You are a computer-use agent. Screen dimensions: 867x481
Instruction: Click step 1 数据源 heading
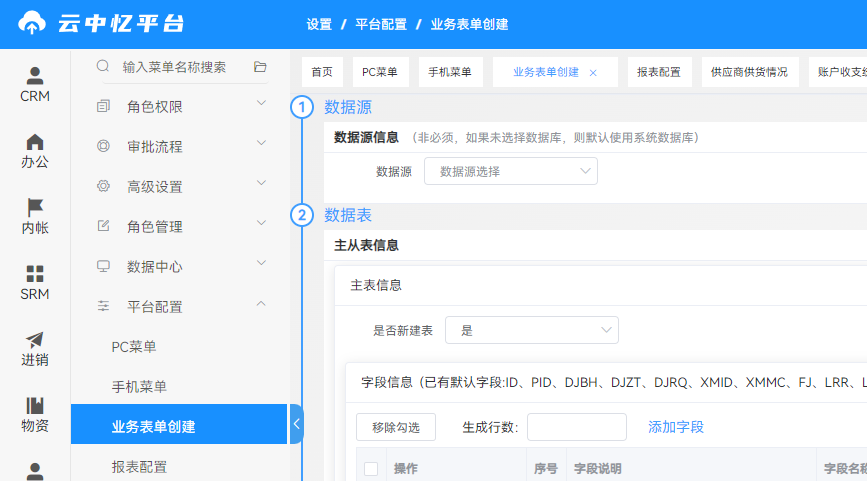(x=348, y=107)
